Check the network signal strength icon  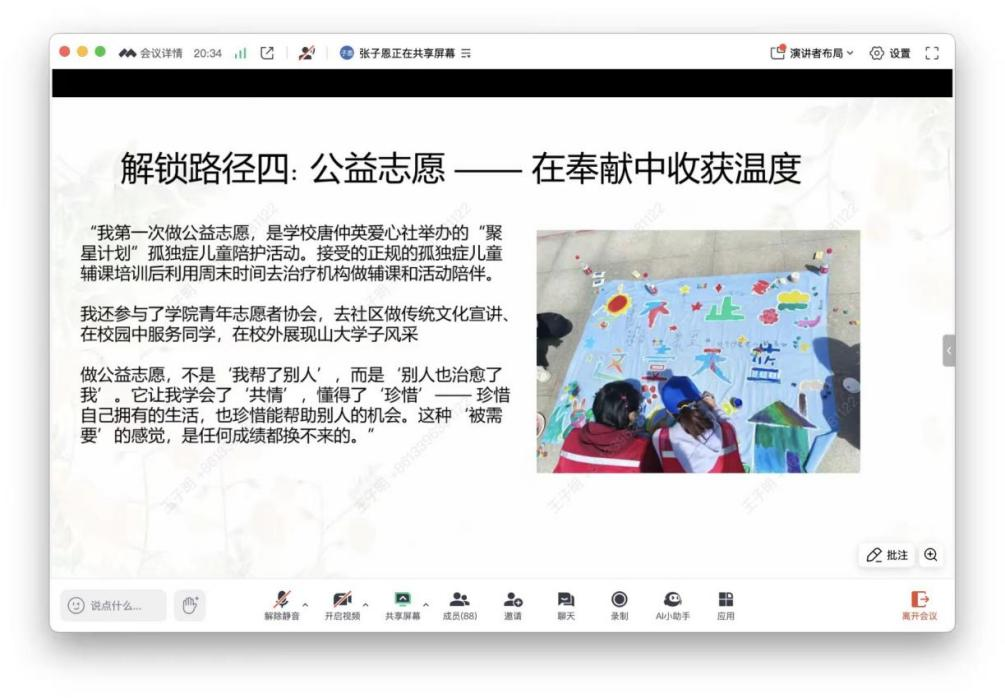[x=239, y=53]
